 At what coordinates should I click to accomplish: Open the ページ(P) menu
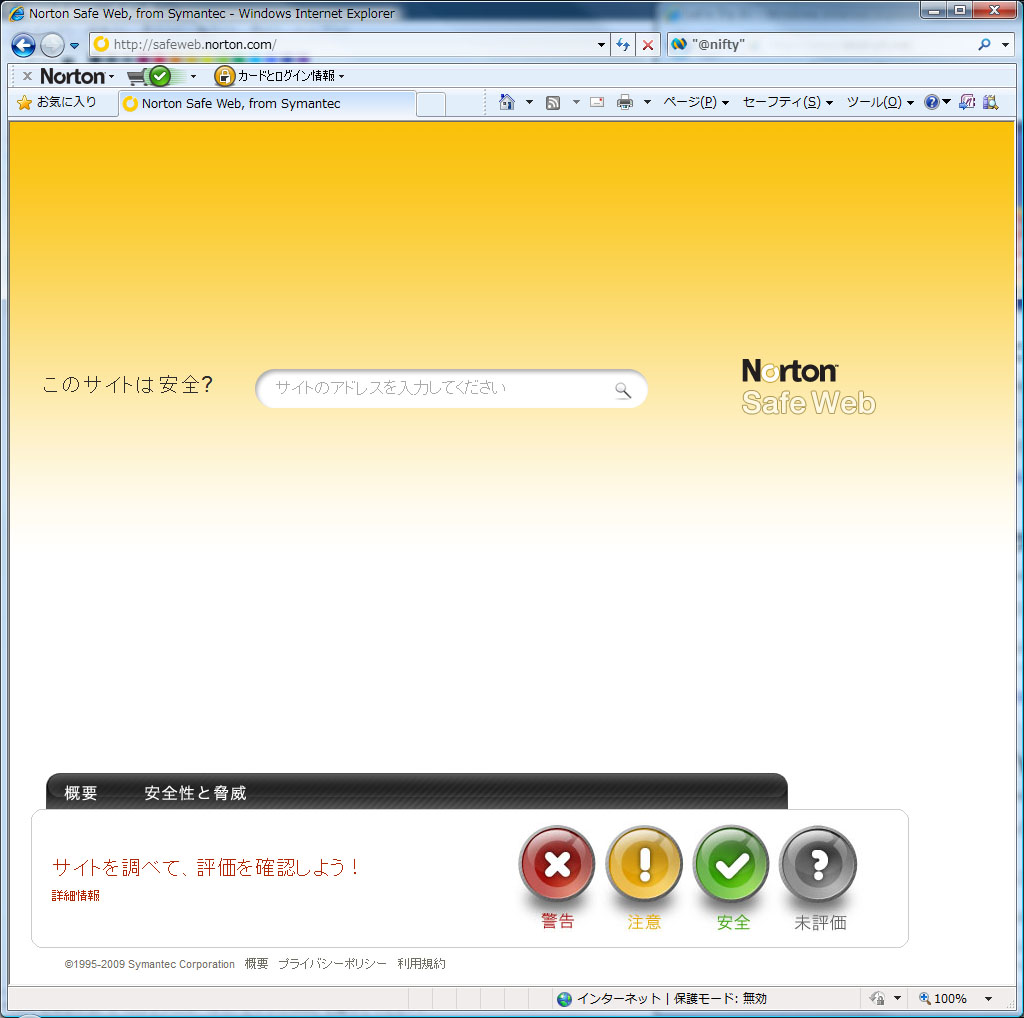tap(696, 102)
